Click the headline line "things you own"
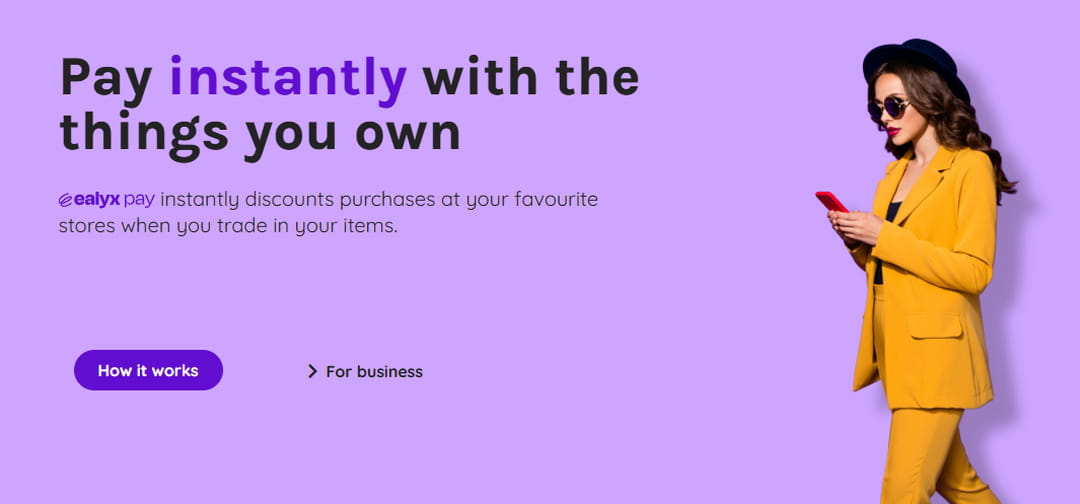 [x=260, y=133]
